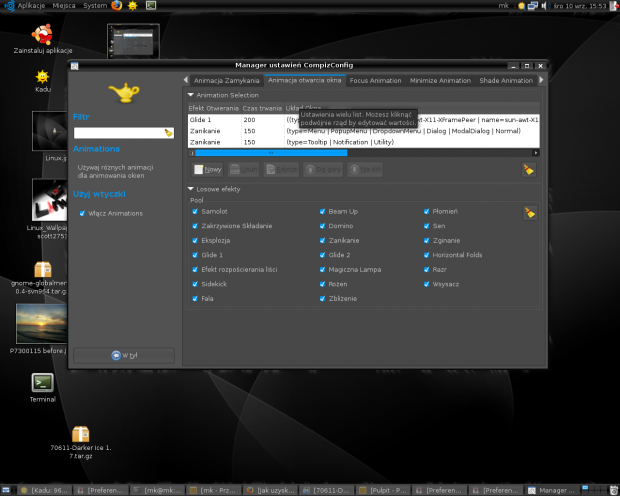Select the Glide 1 animation row
620x496 pixels.
pos(363,119)
